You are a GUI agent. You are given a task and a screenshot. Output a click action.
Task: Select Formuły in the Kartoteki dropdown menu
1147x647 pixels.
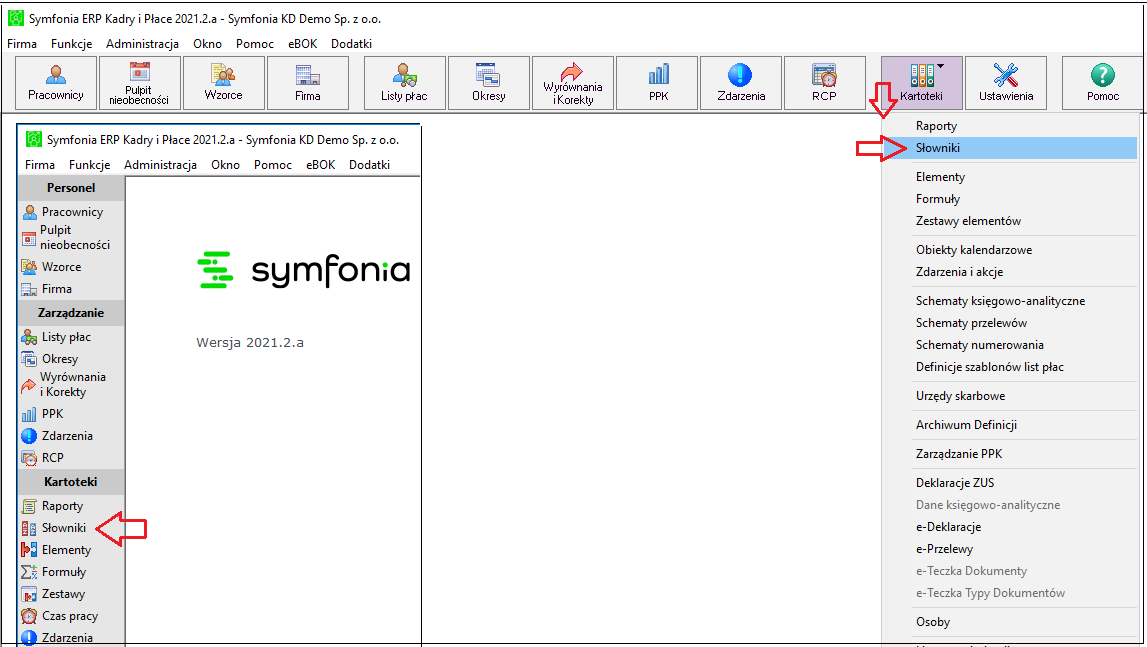[1010, 199]
